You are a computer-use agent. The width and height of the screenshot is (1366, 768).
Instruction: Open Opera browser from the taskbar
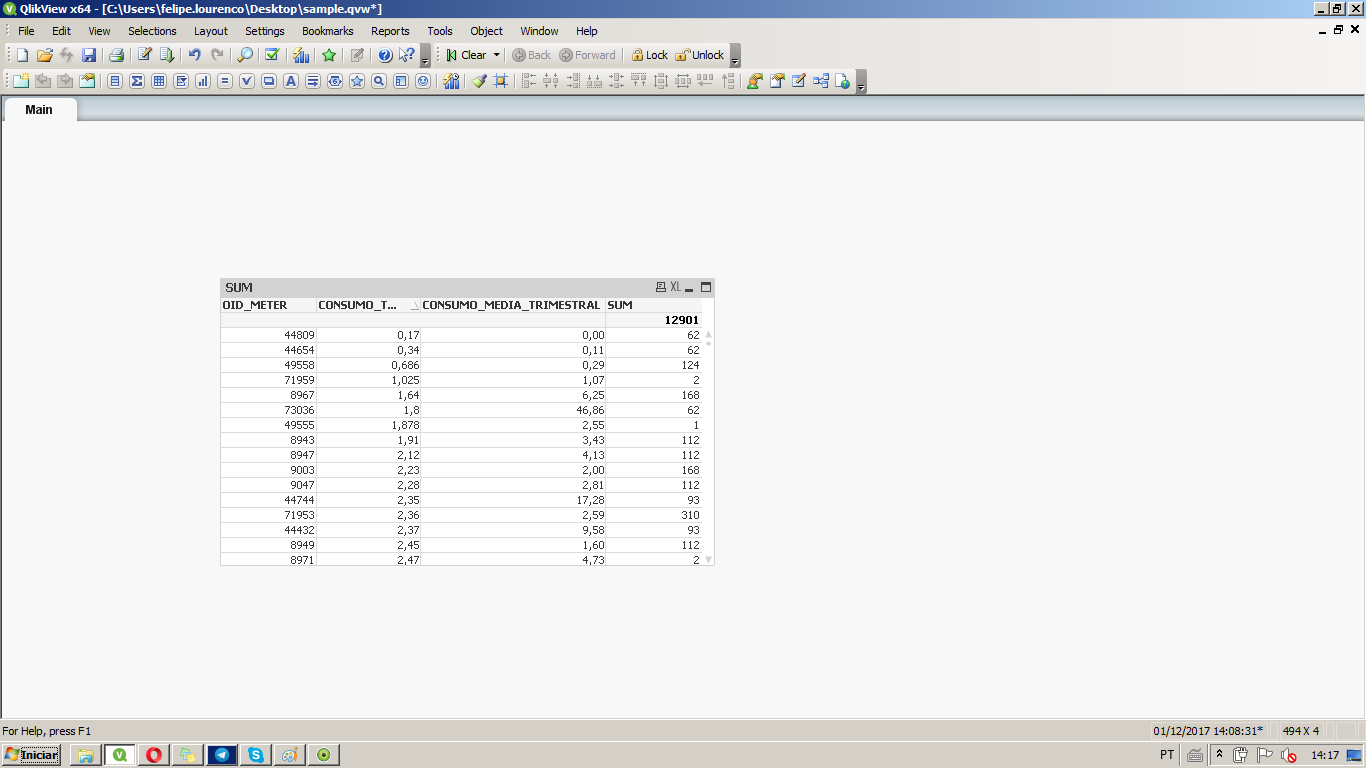[x=154, y=755]
